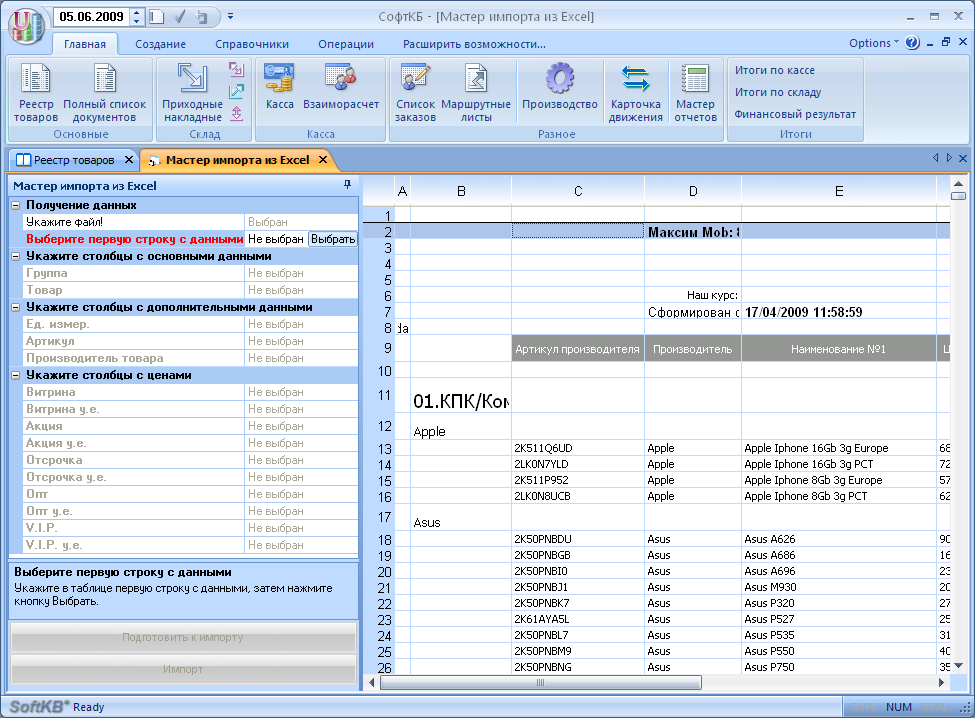Image resolution: width=975 pixels, height=718 pixels.
Task: Open the Операции ribbon tab
Action: [346, 44]
